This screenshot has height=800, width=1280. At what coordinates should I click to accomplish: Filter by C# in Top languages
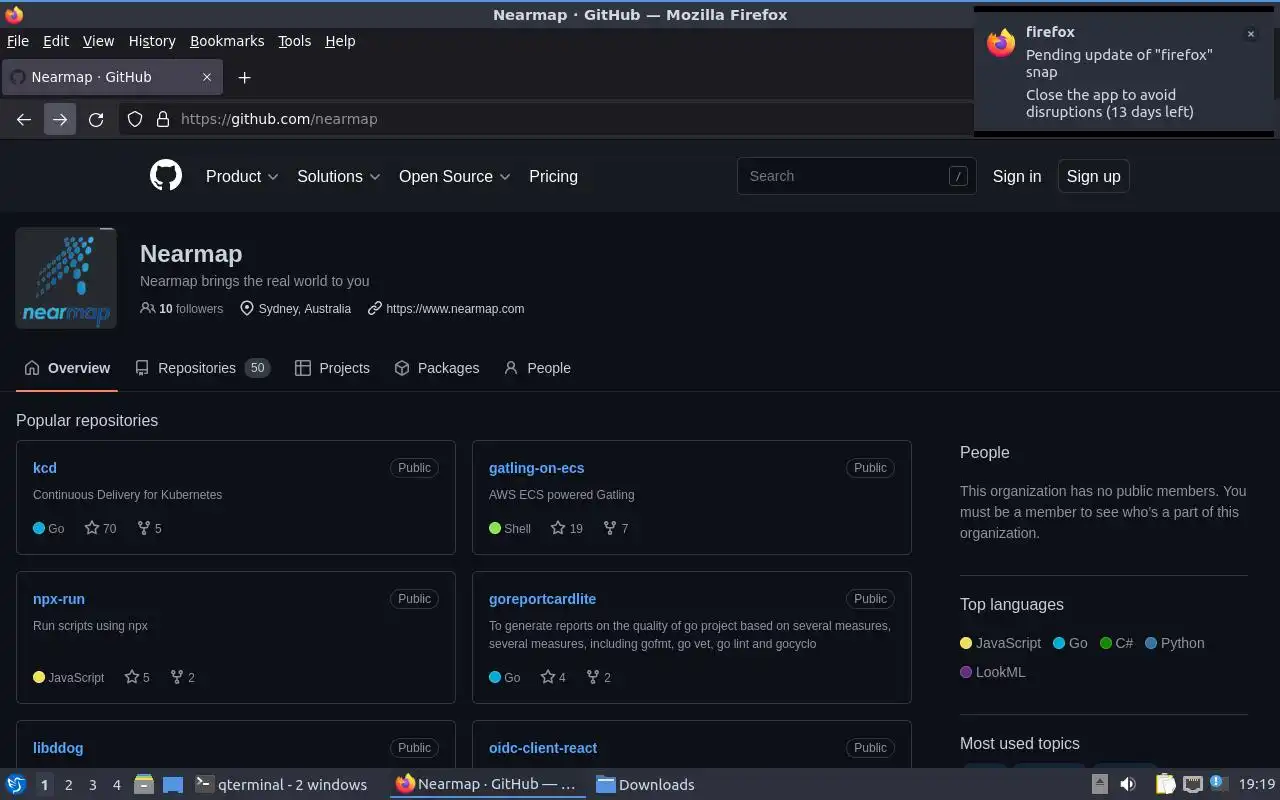[1116, 643]
